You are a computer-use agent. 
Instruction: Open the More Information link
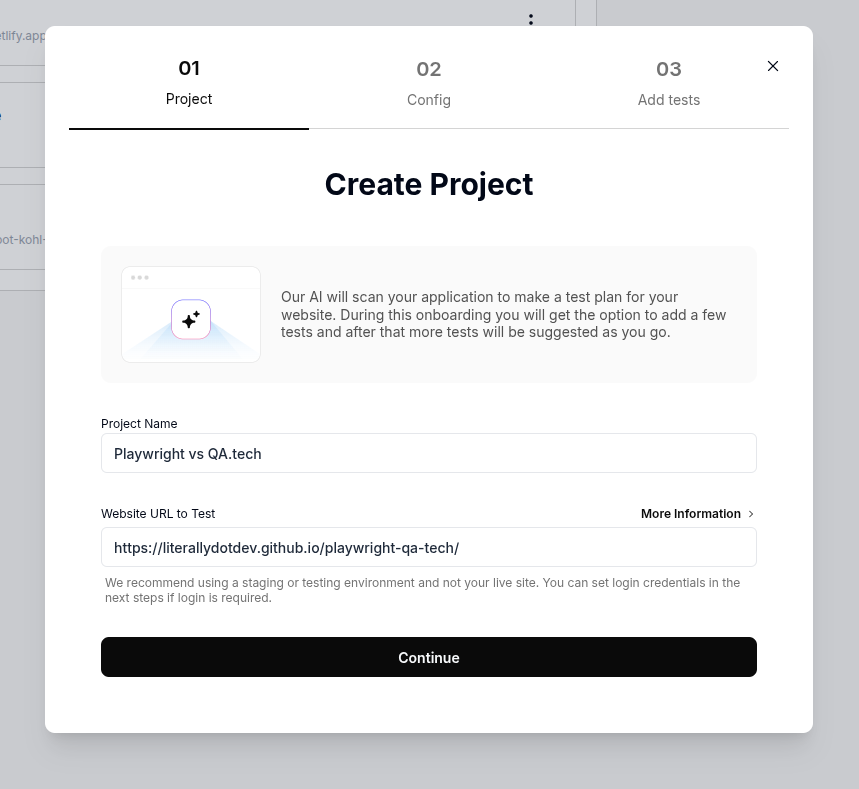(691, 514)
